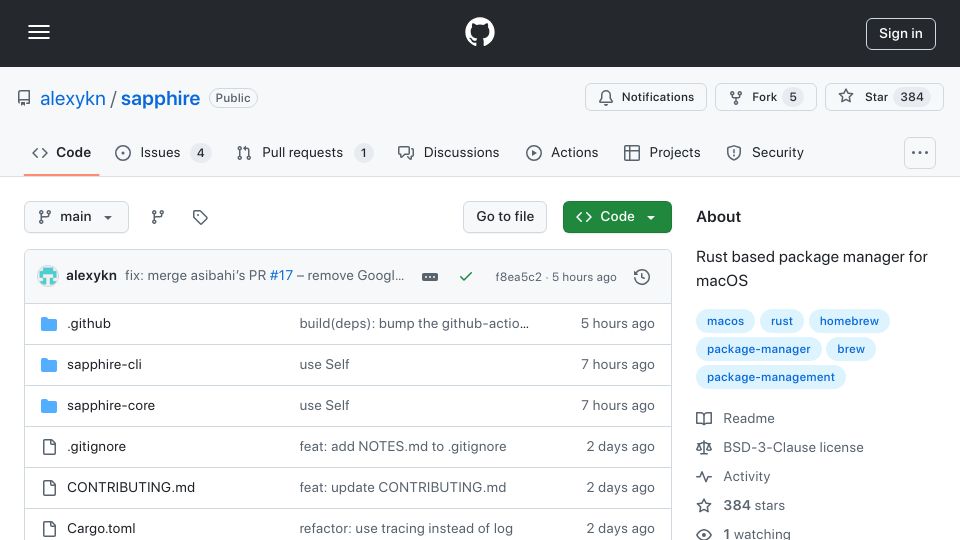Open the Projects tab

pos(662,152)
